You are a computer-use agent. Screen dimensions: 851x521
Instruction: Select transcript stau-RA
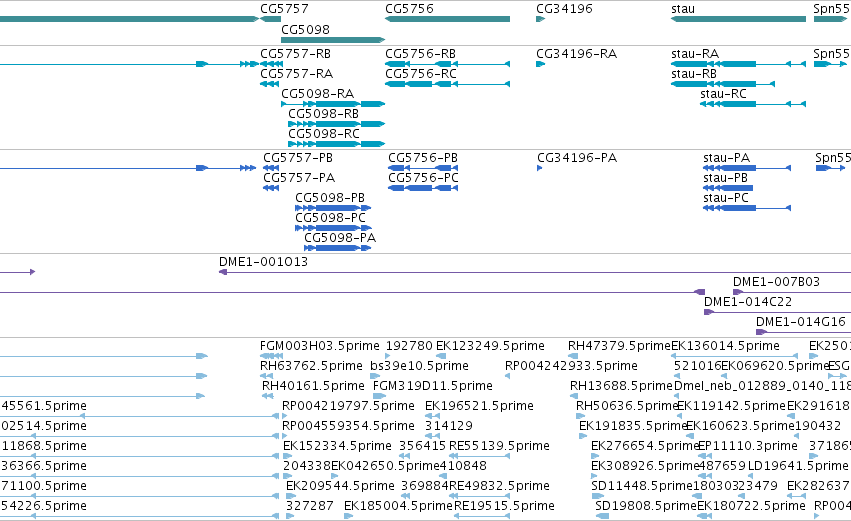[x=695, y=54]
